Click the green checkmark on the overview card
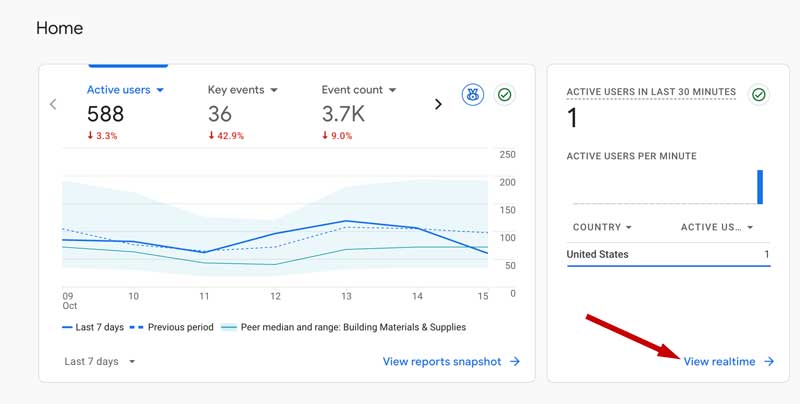The image size is (800, 404). coord(504,95)
